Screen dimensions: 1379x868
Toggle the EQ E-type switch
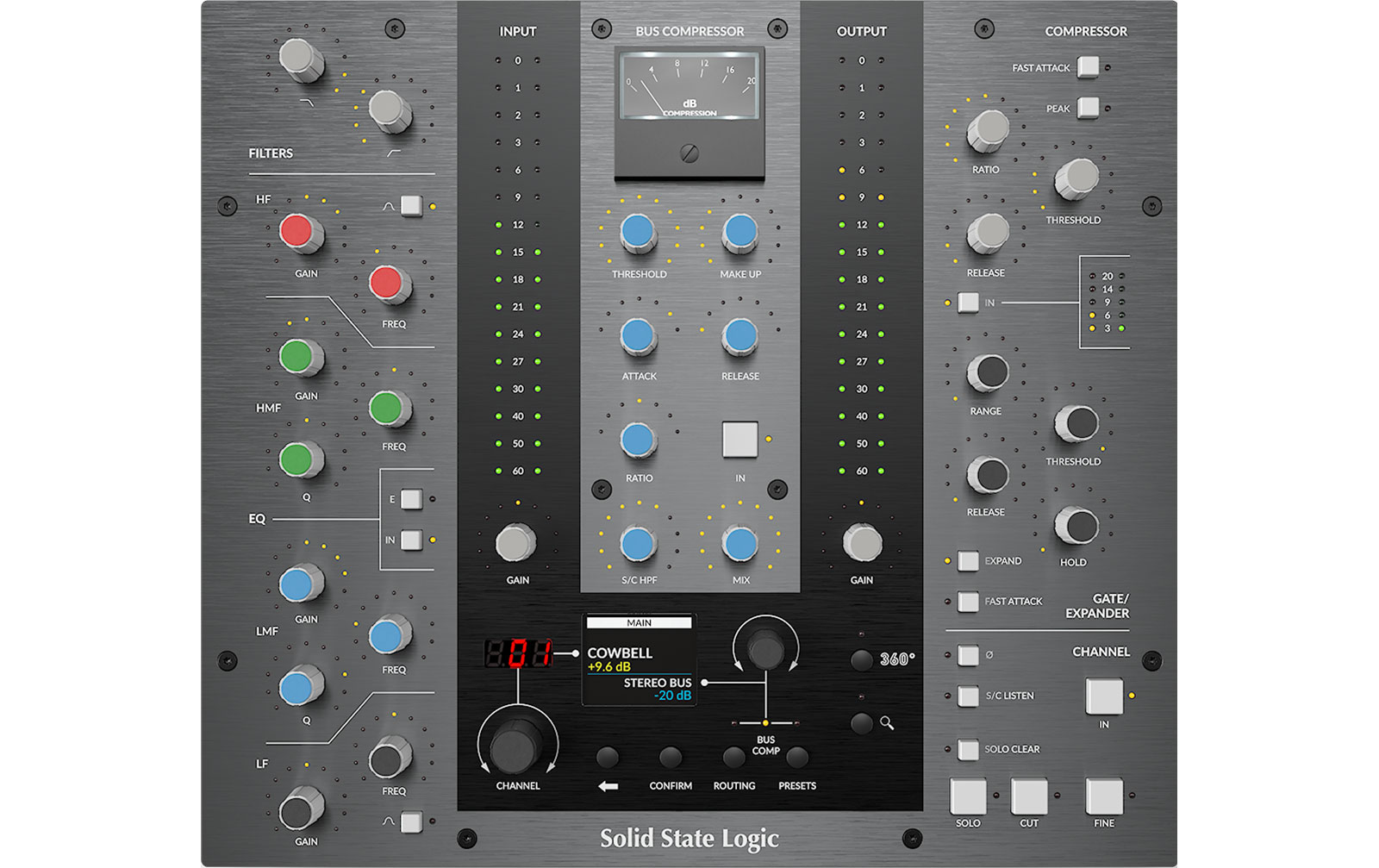(x=411, y=499)
